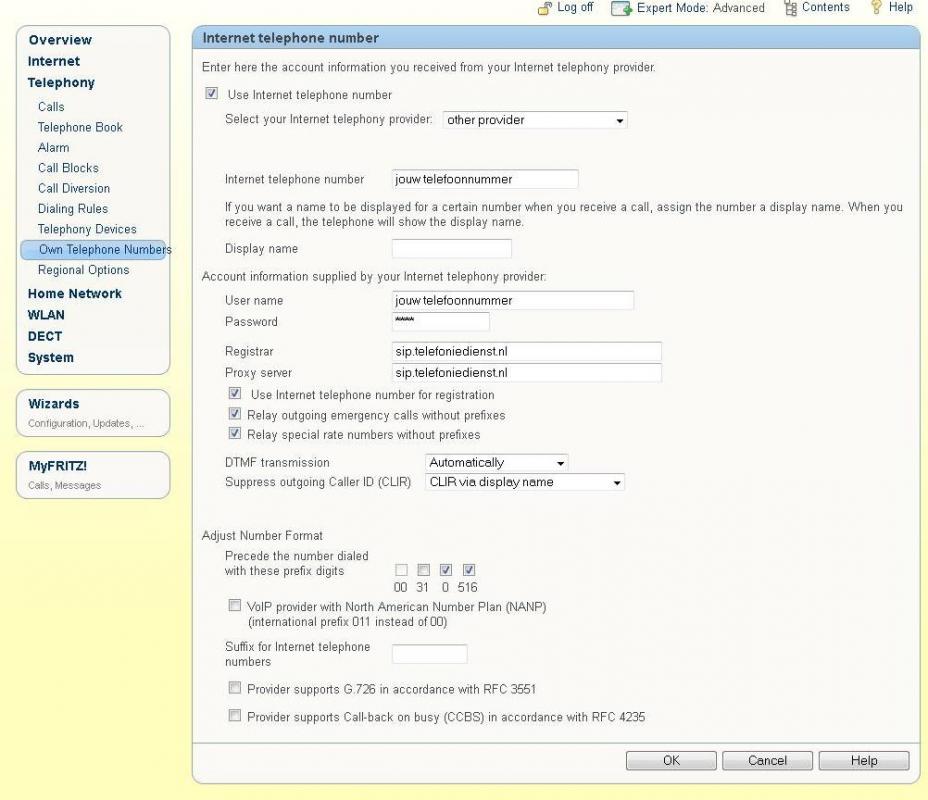Click the bottom Help button
This screenshot has width=928, height=800.
pyautogui.click(x=864, y=760)
